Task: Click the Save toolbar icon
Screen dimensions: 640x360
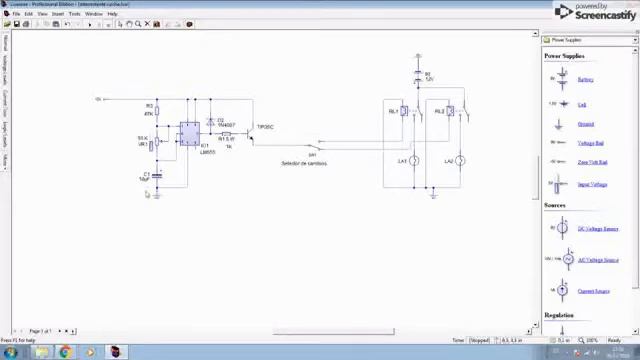Action: [x=17, y=24]
